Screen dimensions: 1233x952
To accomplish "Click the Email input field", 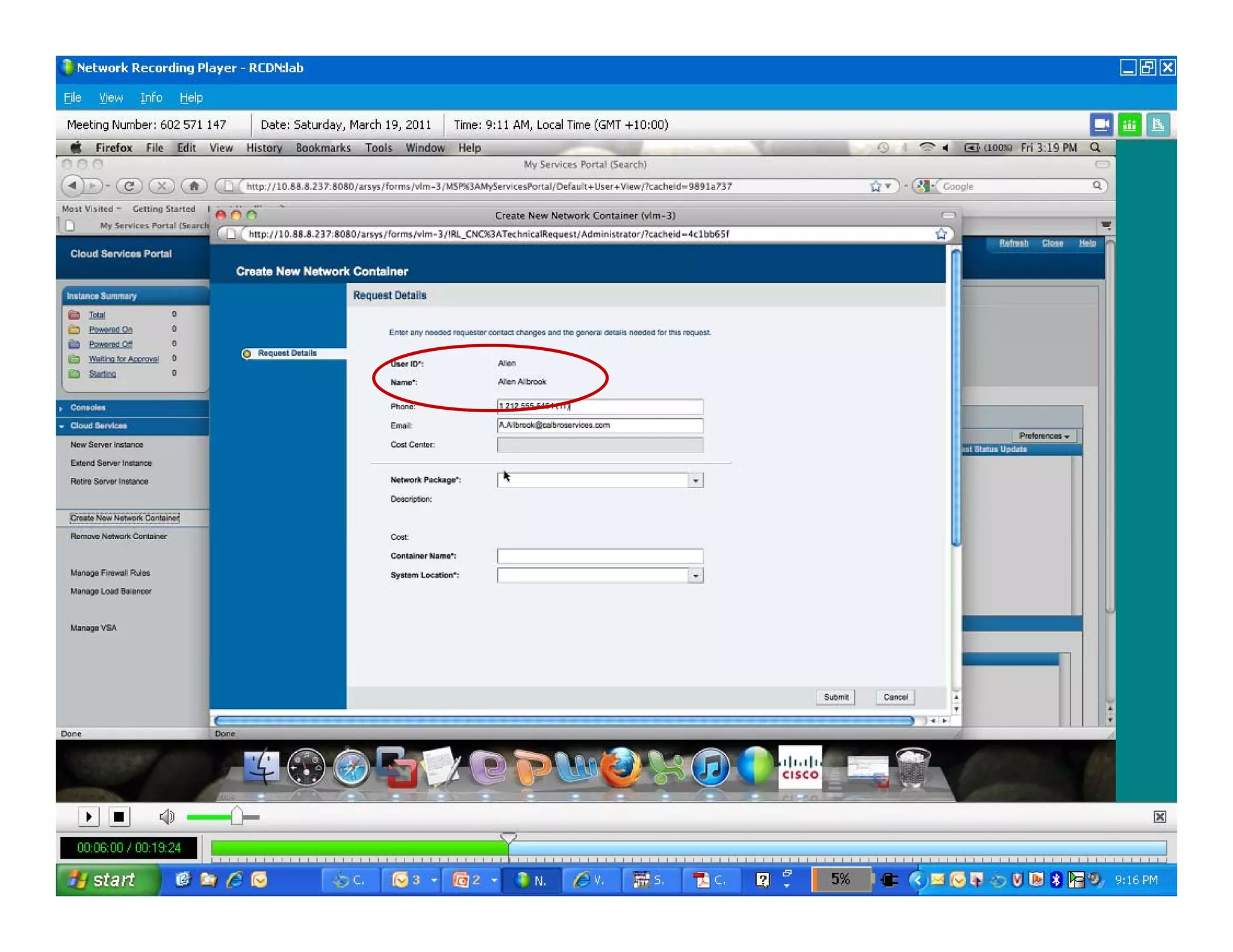I will point(600,425).
